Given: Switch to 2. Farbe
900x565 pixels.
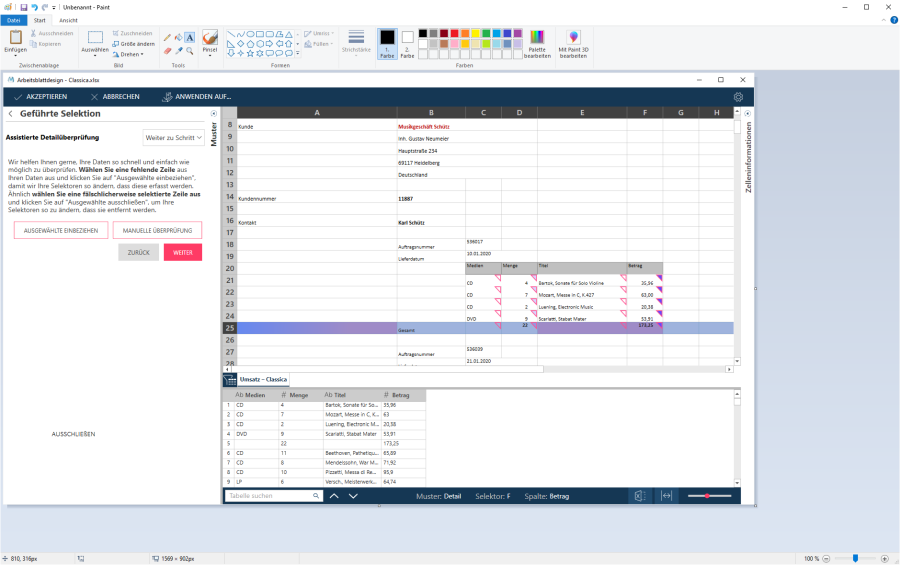Looking at the screenshot, I should pos(407,43).
